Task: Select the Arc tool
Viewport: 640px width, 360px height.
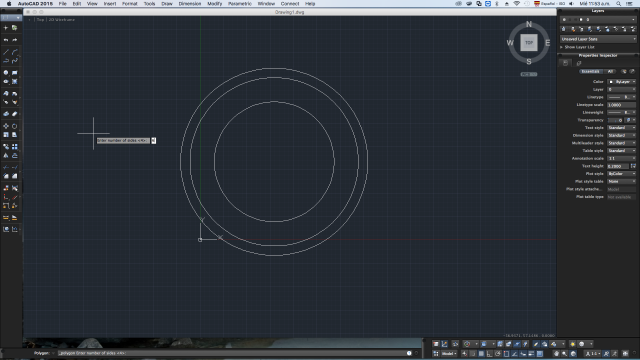Action: coord(15,52)
